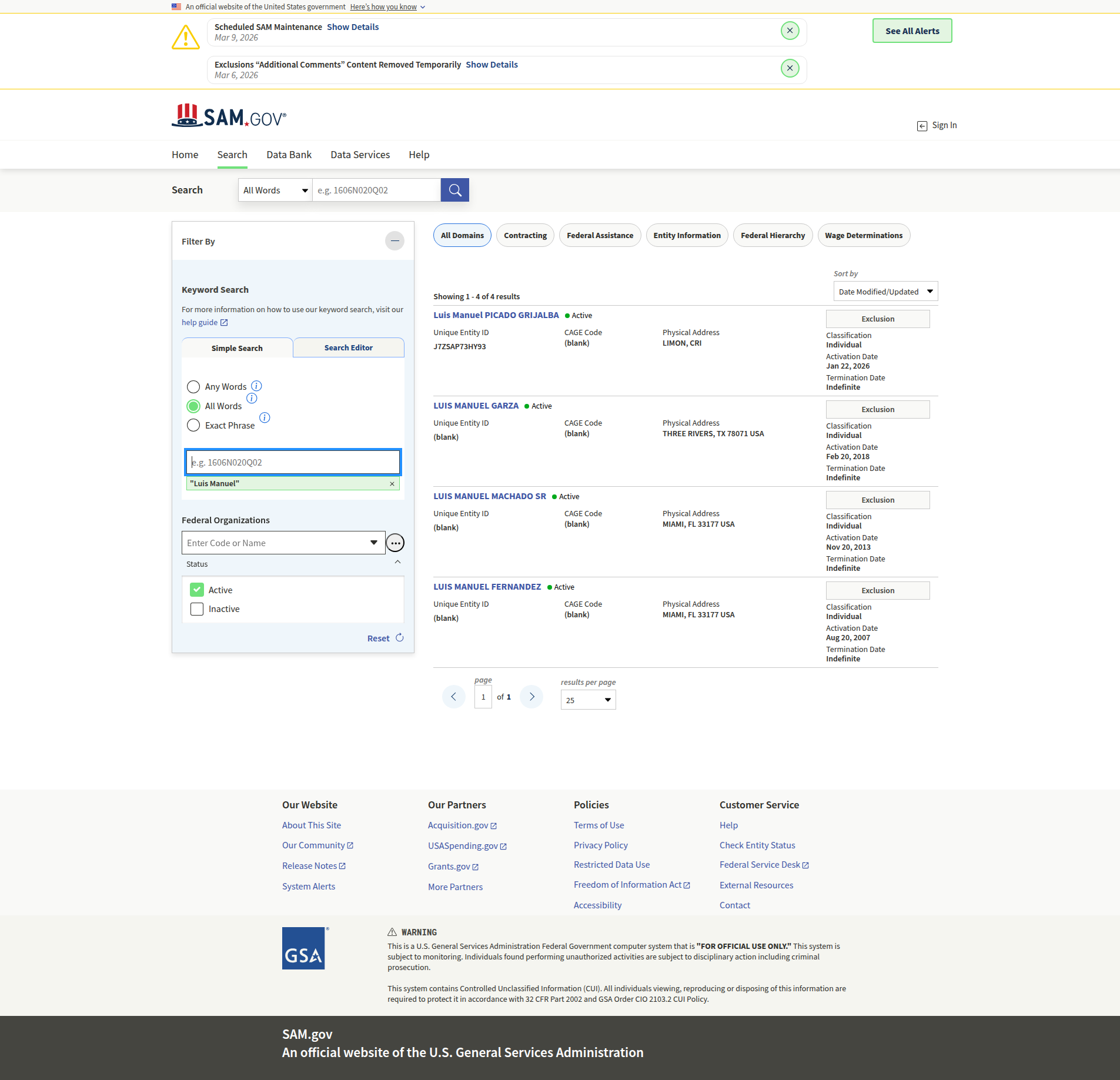Select the Exact Phrase radio button
Image resolution: width=1120 pixels, height=1080 pixels.
[193, 426]
